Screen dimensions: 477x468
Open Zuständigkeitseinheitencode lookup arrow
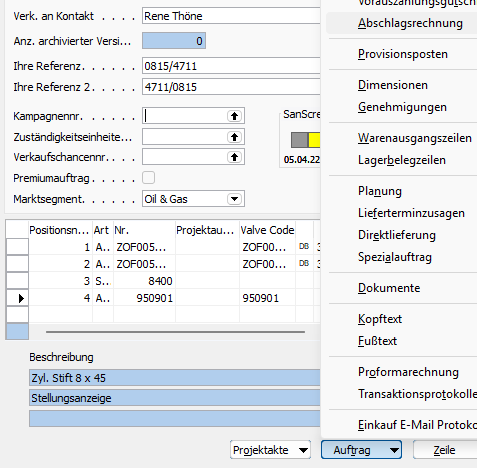(x=234, y=137)
